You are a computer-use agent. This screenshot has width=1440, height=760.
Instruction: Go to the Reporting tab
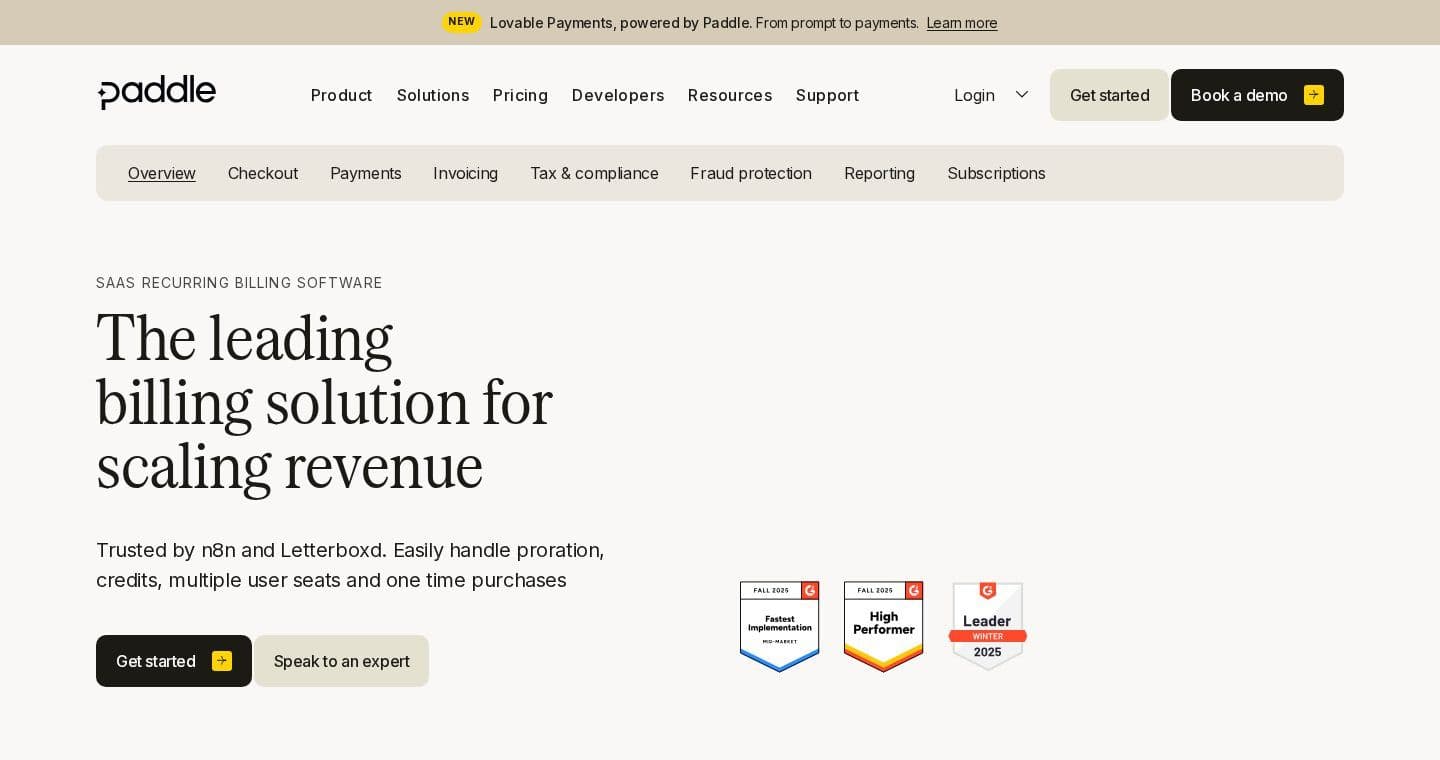[x=879, y=173]
